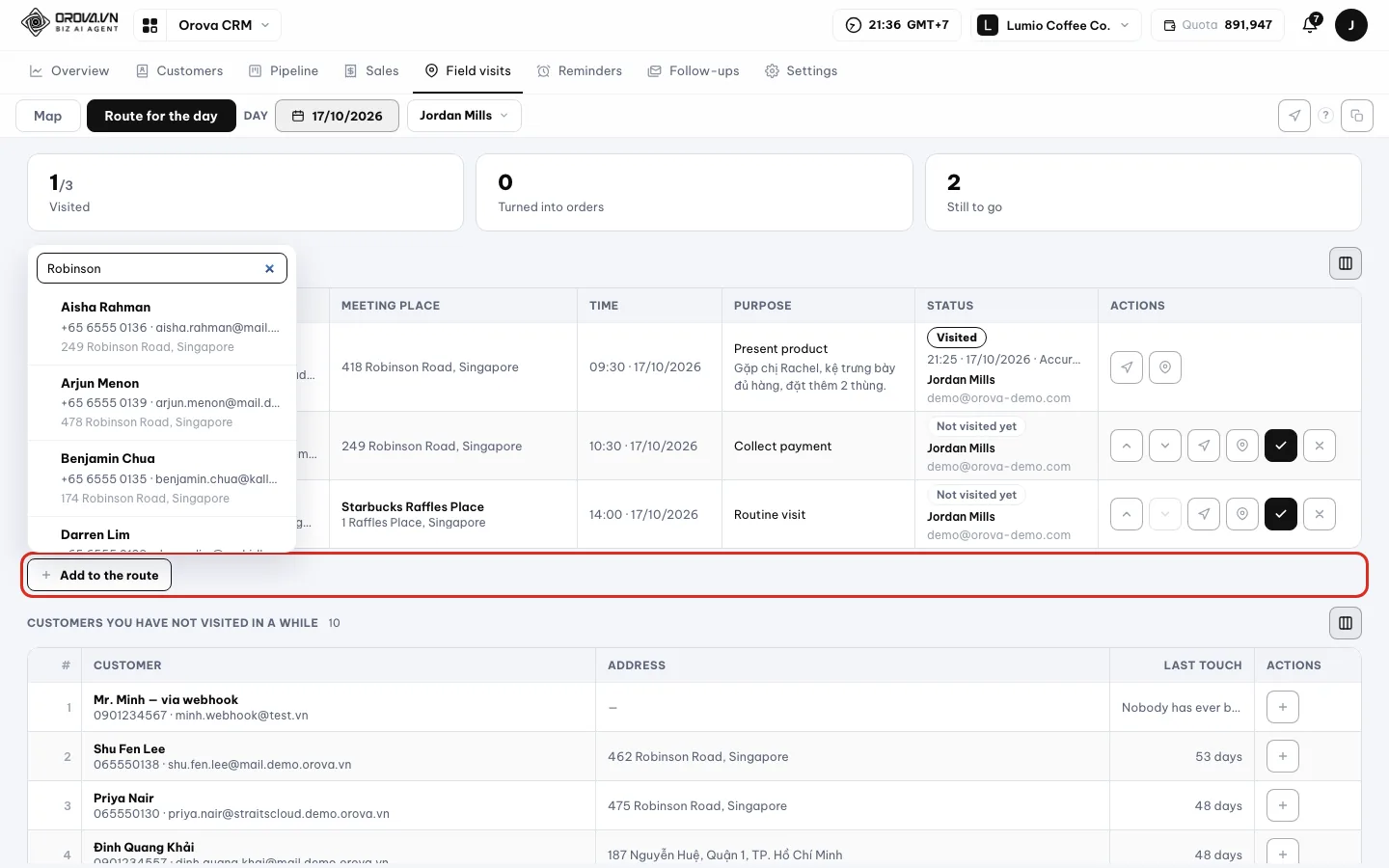
Task: Switch to the Overview tab
Action: 69,71
